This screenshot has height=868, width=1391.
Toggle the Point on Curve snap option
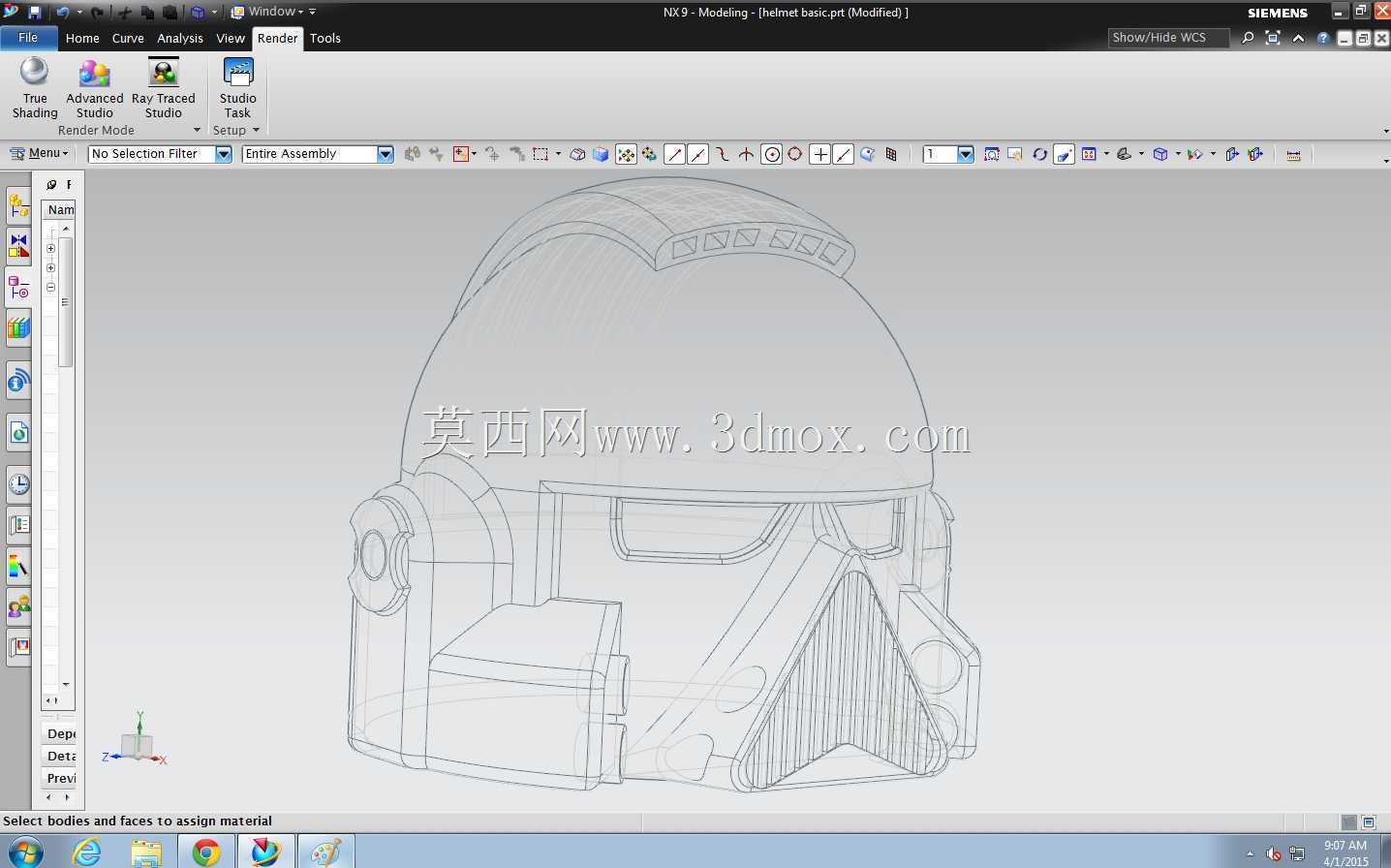(844, 154)
